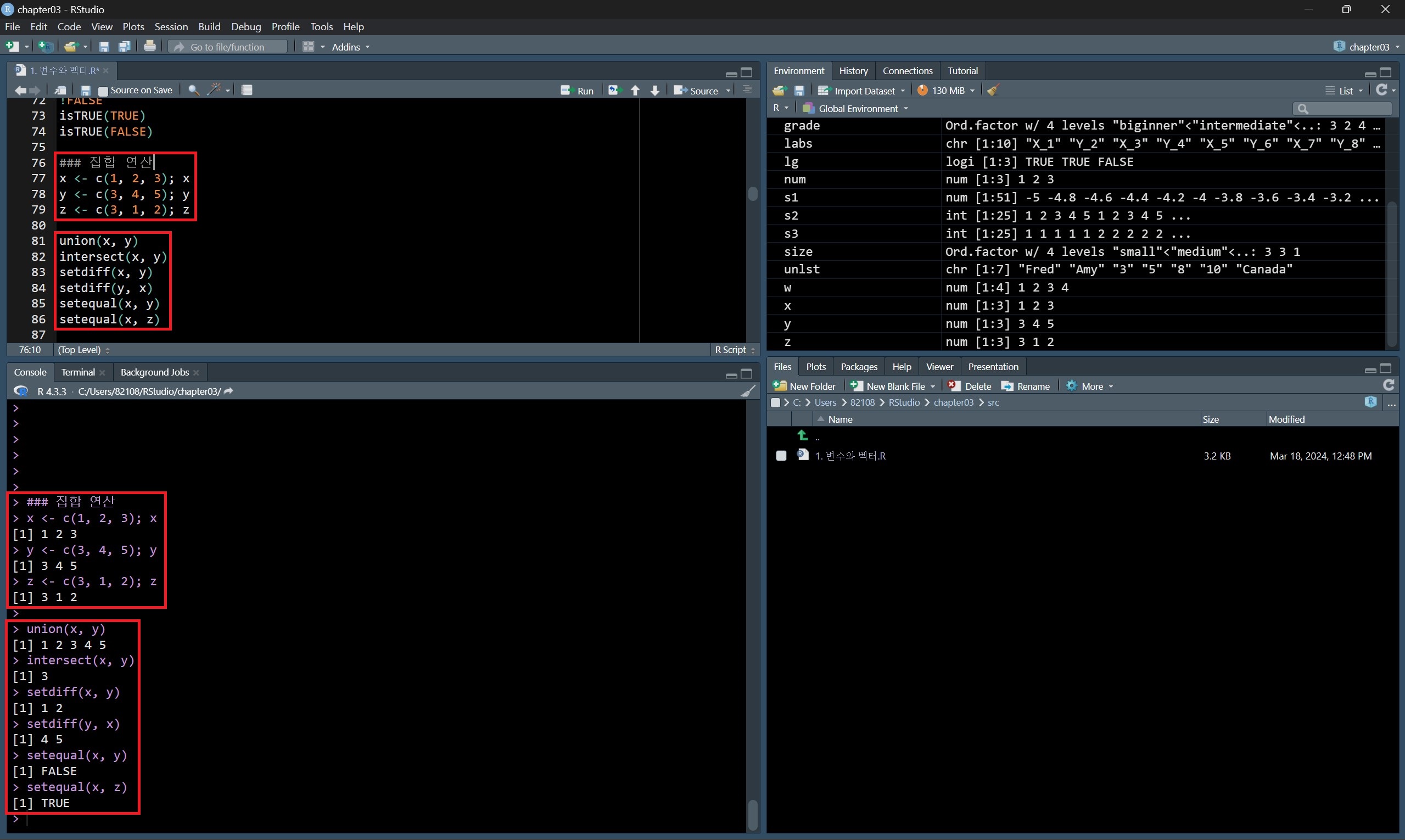Switch to the History tab
Screen dimensions: 1405x840
(x=853, y=71)
